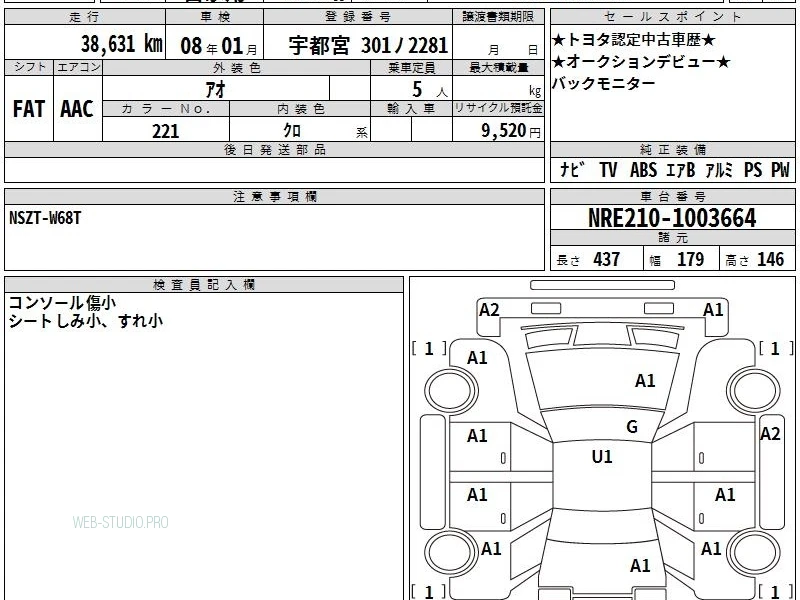Click the ABS equipment entry

point(643,169)
